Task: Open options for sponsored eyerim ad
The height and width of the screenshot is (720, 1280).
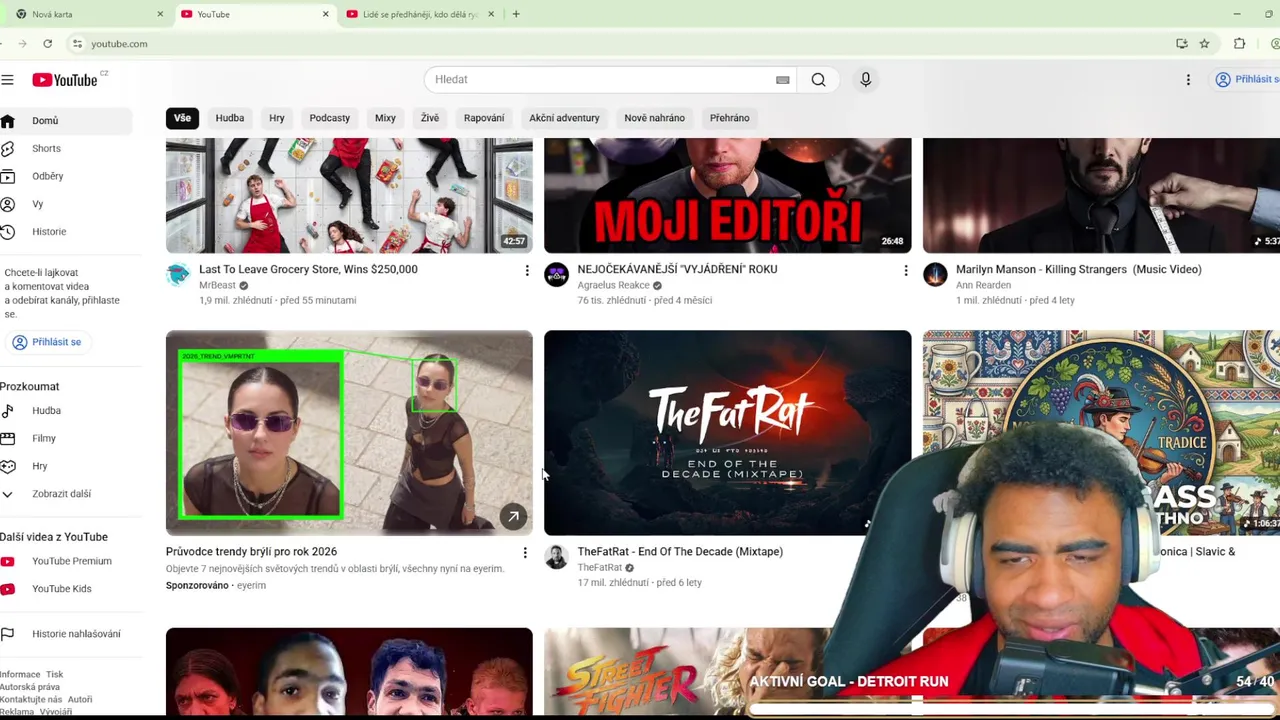Action: (x=525, y=553)
